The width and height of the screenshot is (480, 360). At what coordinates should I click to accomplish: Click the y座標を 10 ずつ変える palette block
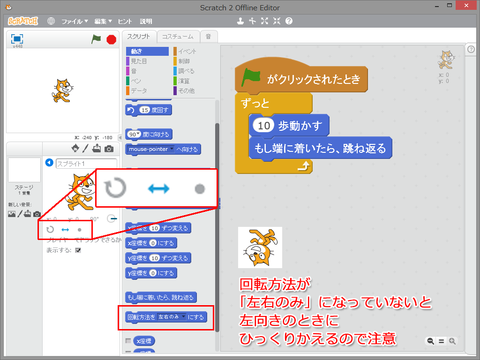[158, 258]
